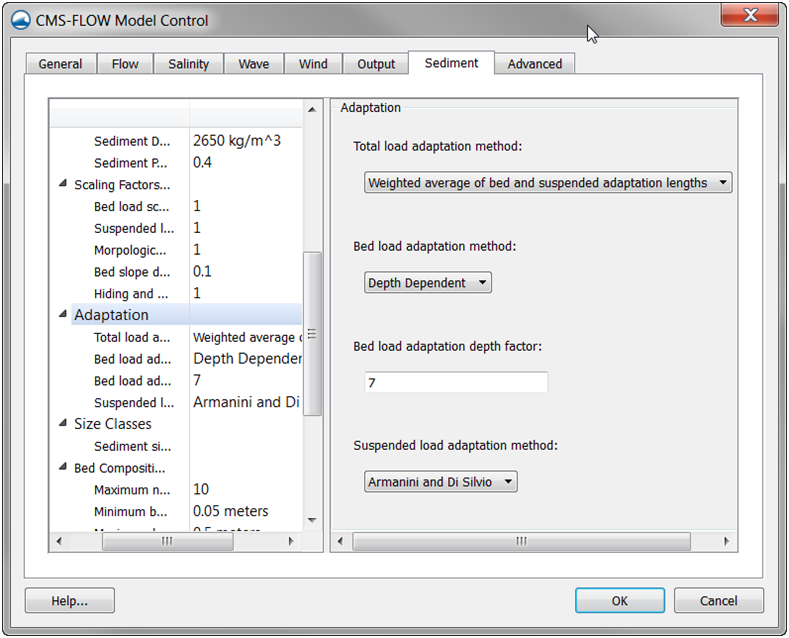The width and height of the screenshot is (789, 638).
Task: Collapse the Bed Composition tree group
Action: click(x=63, y=467)
